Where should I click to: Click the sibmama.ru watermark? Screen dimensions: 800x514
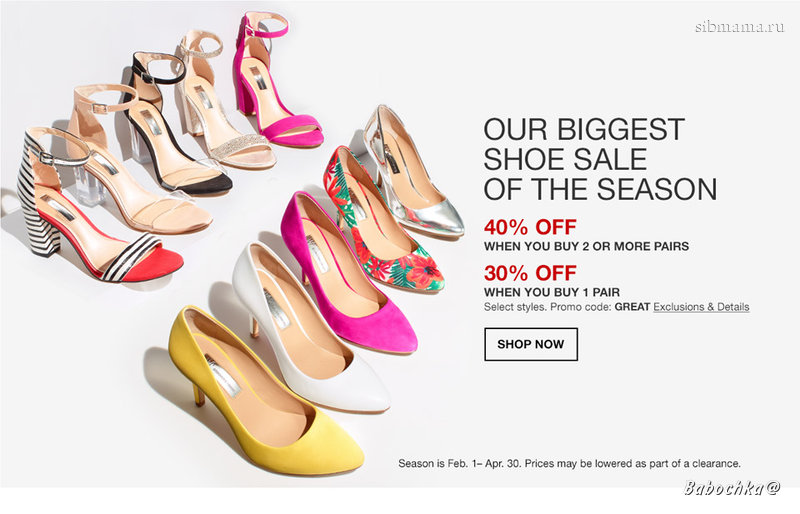[x=739, y=27]
